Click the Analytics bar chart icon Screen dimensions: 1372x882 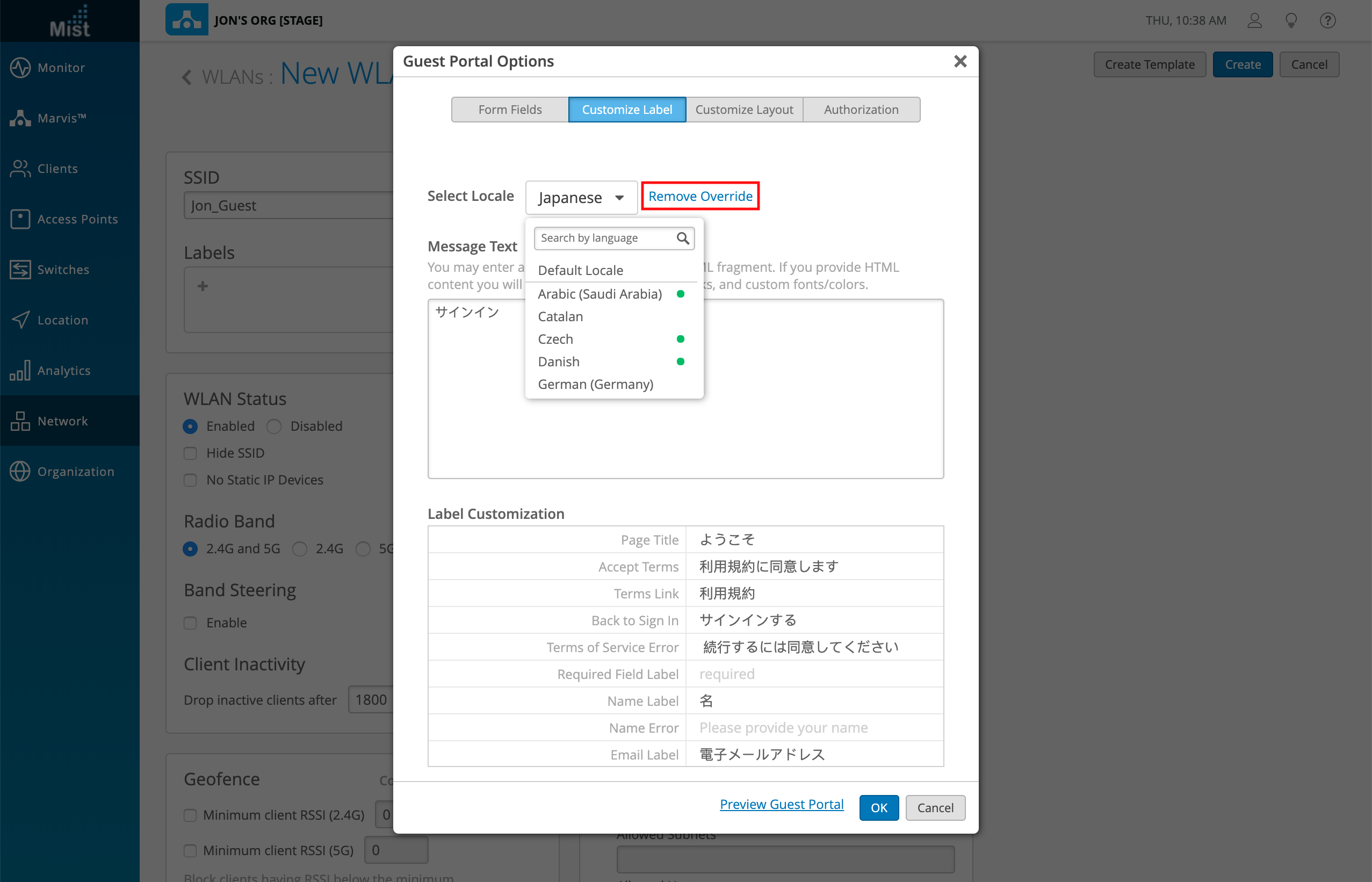coord(20,371)
